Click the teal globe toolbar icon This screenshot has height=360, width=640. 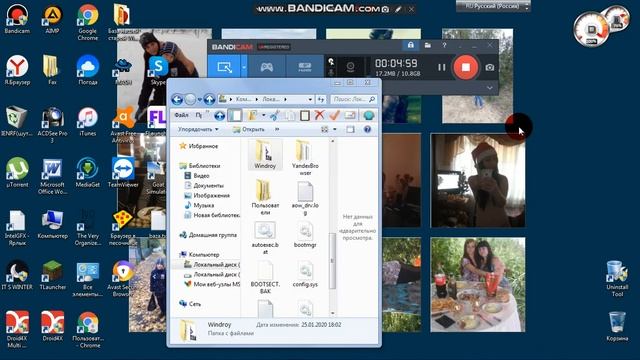click(369, 116)
